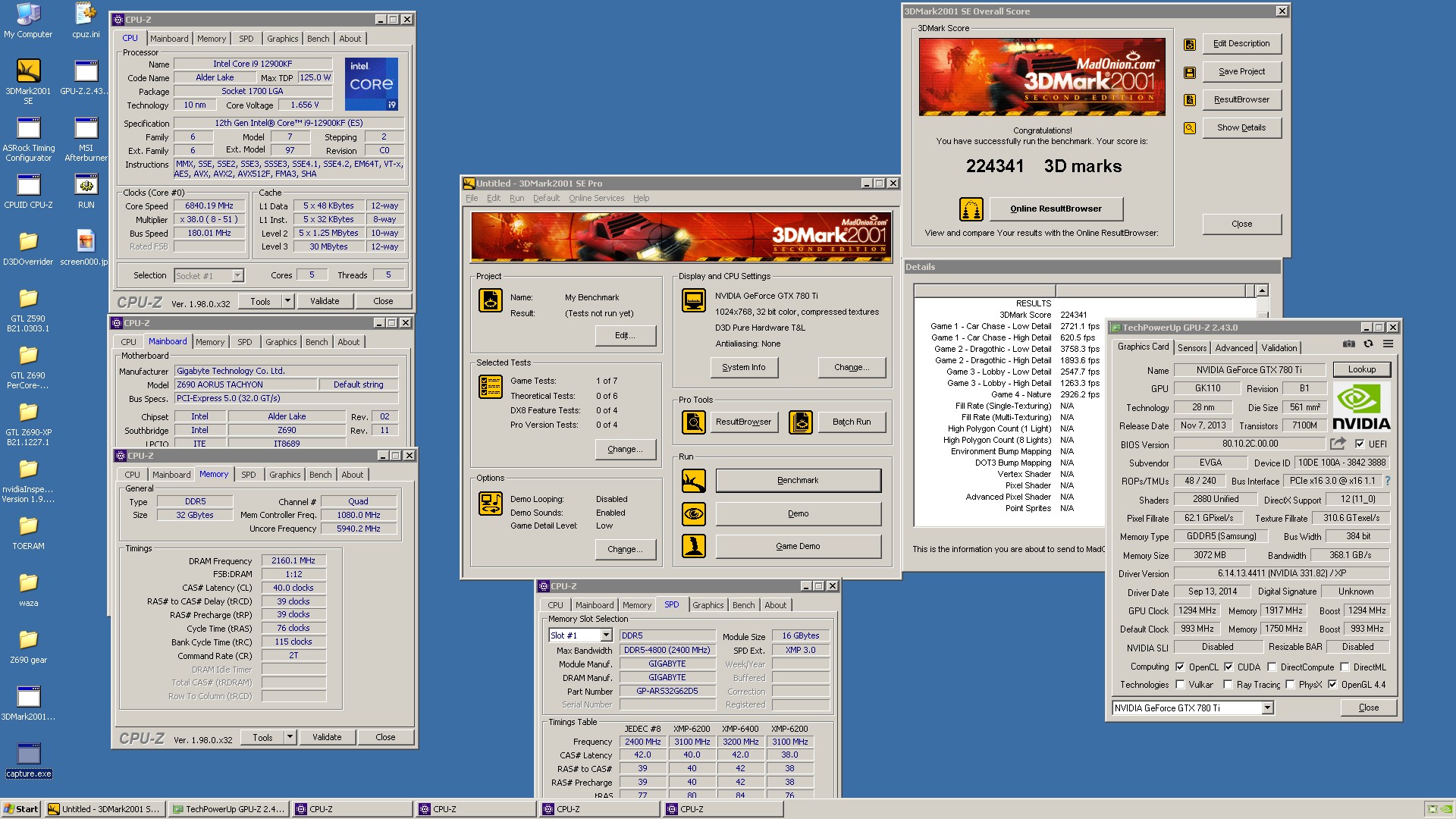
Task: Click the Benchmark run icon
Action: (x=694, y=481)
